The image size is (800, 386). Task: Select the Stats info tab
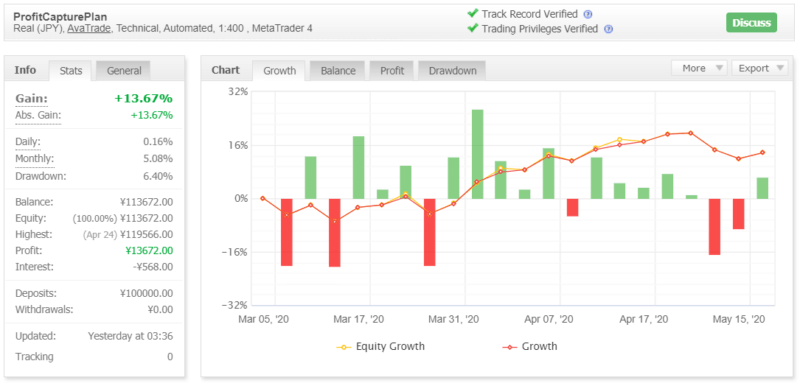70,71
